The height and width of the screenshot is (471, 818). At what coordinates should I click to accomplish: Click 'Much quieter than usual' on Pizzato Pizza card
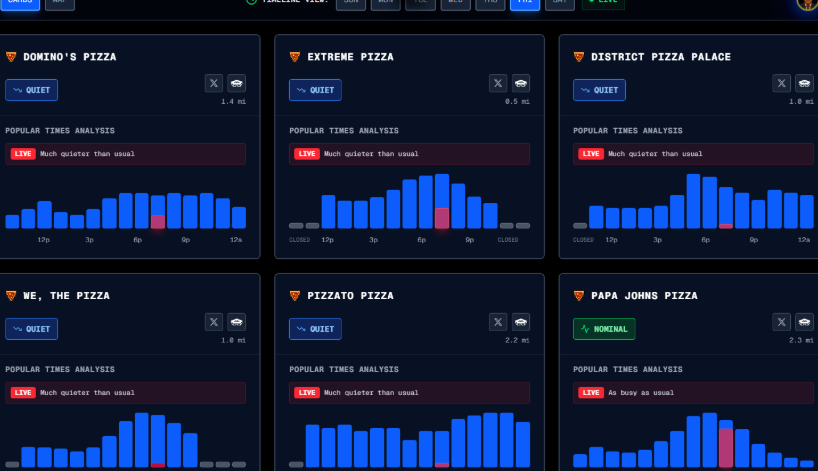(x=371, y=393)
